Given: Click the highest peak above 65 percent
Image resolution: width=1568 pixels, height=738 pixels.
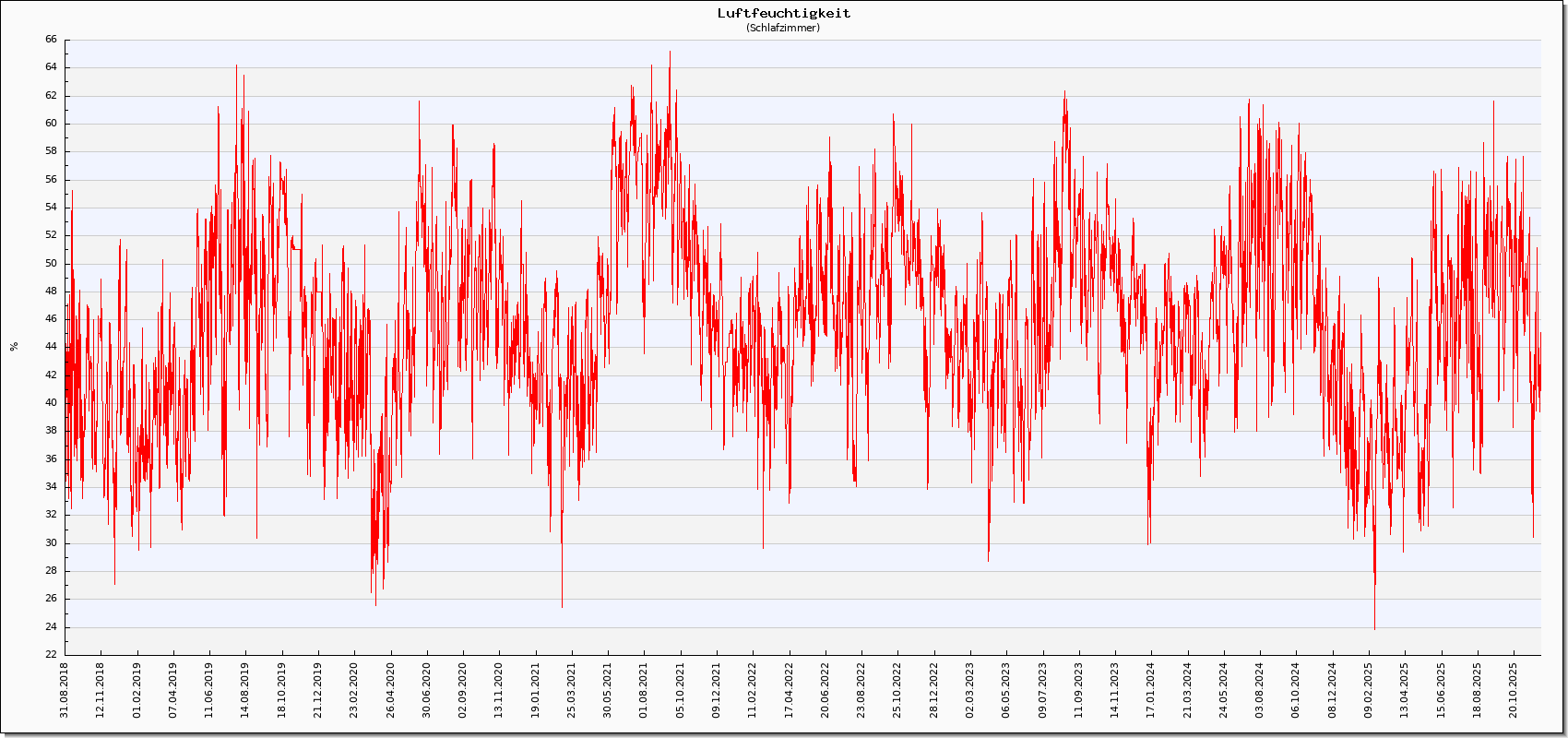Looking at the screenshot, I should 670,54.
